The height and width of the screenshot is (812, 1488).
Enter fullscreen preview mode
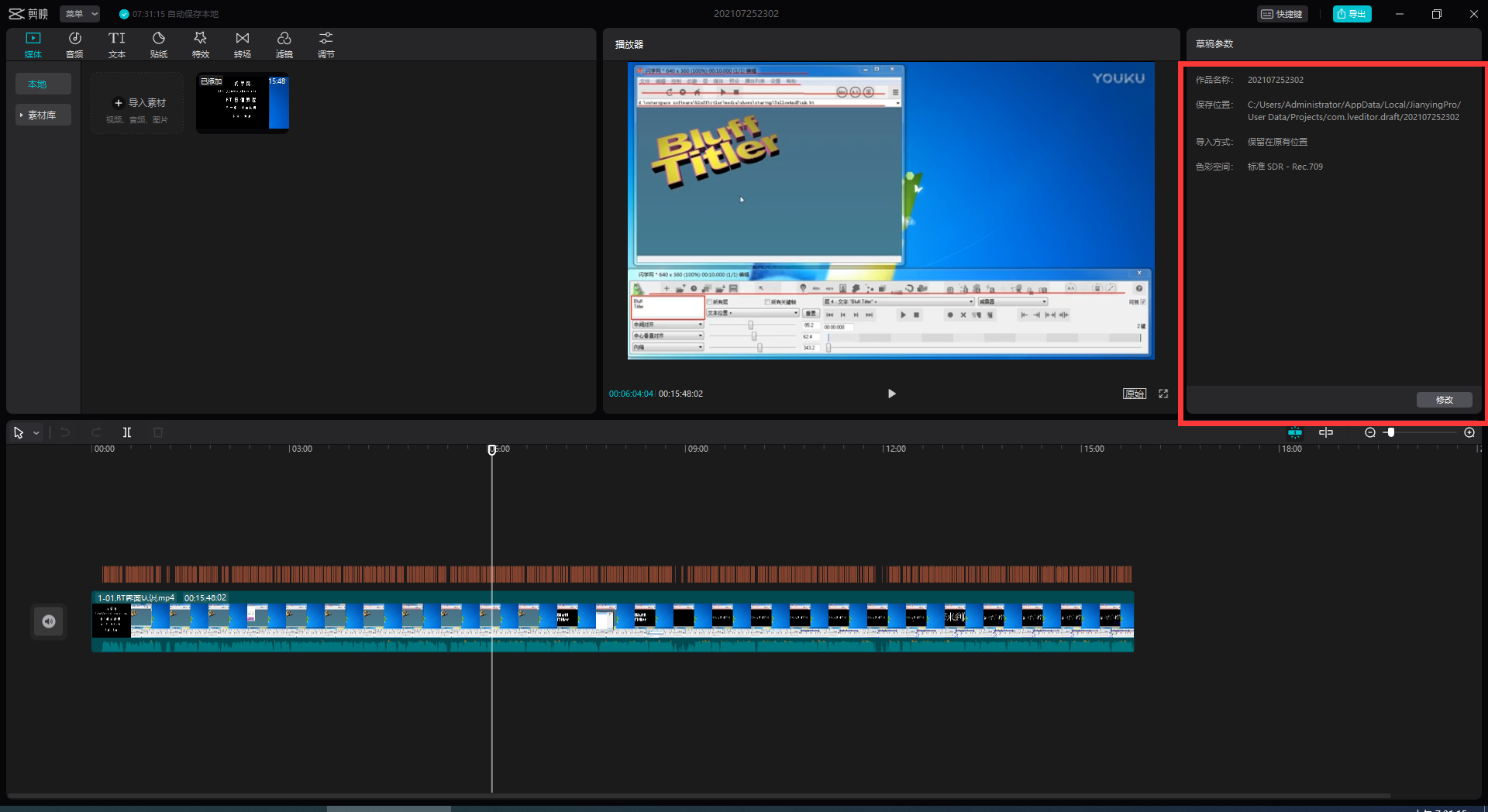1163,394
